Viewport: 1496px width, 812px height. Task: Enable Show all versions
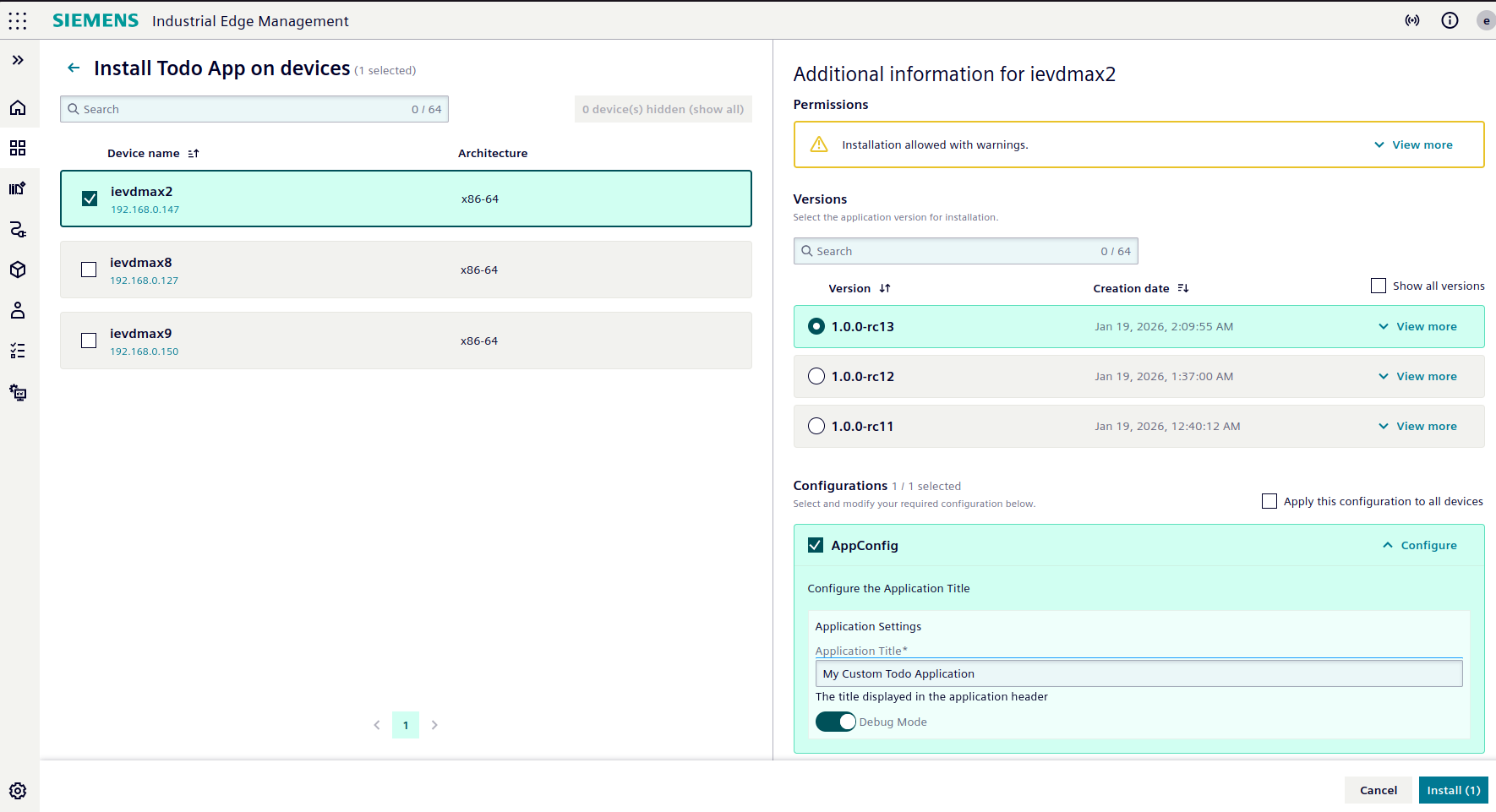(x=1379, y=286)
